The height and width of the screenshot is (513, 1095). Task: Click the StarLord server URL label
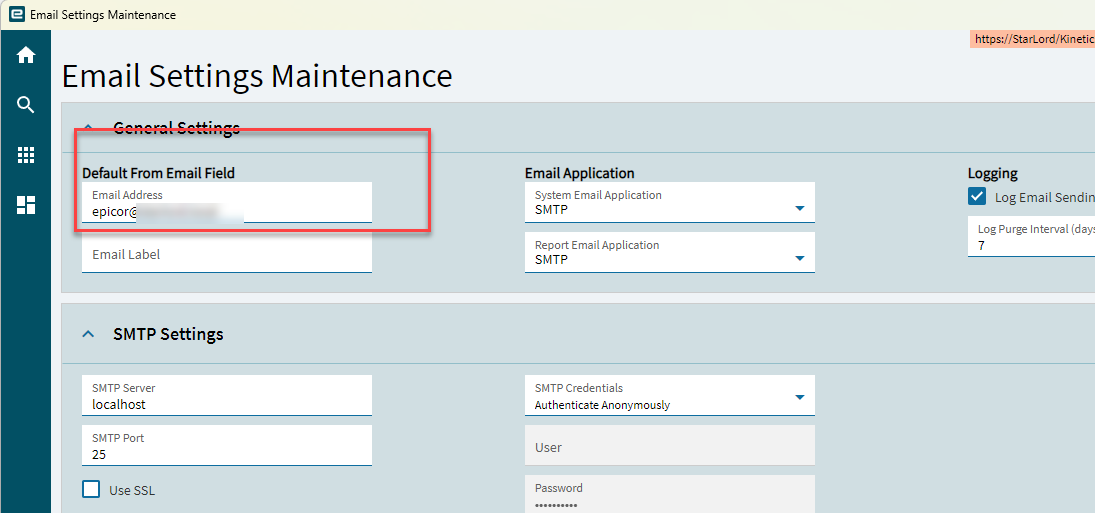point(1032,39)
